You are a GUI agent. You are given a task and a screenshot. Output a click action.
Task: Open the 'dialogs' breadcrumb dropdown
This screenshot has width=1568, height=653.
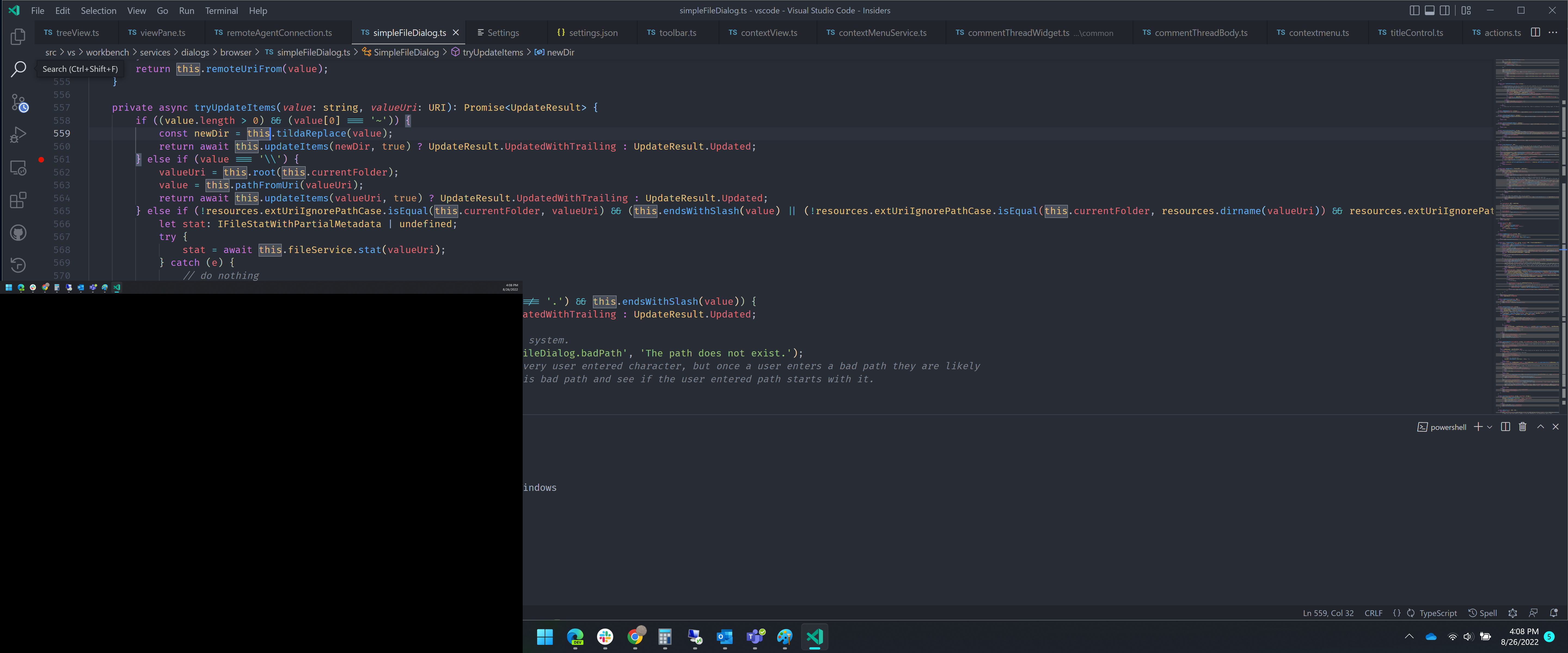(x=195, y=52)
